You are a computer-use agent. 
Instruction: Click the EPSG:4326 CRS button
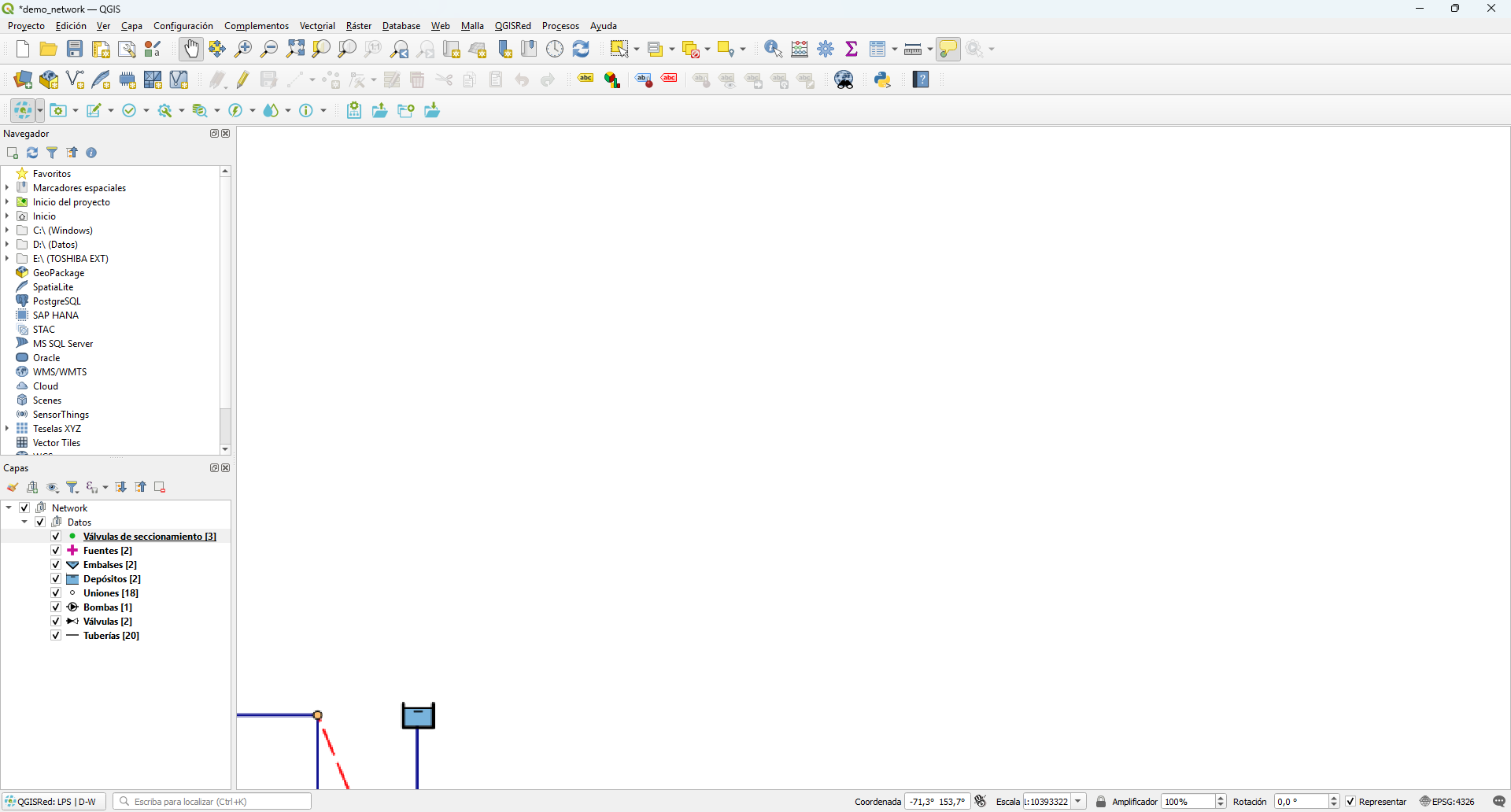[x=1447, y=802]
